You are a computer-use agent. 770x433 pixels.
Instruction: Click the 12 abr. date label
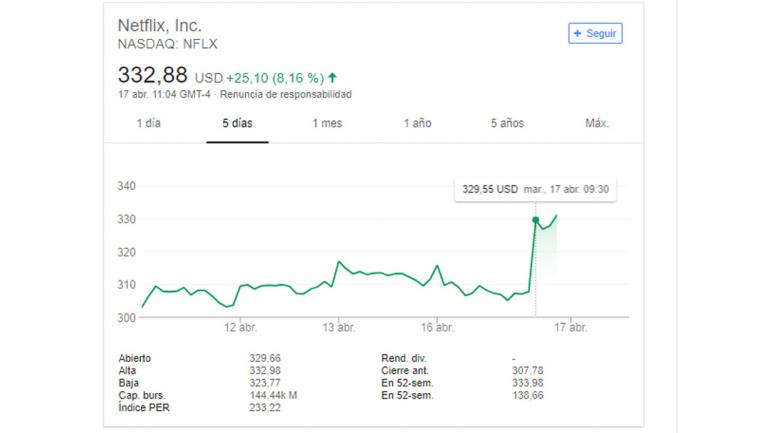pyautogui.click(x=241, y=327)
